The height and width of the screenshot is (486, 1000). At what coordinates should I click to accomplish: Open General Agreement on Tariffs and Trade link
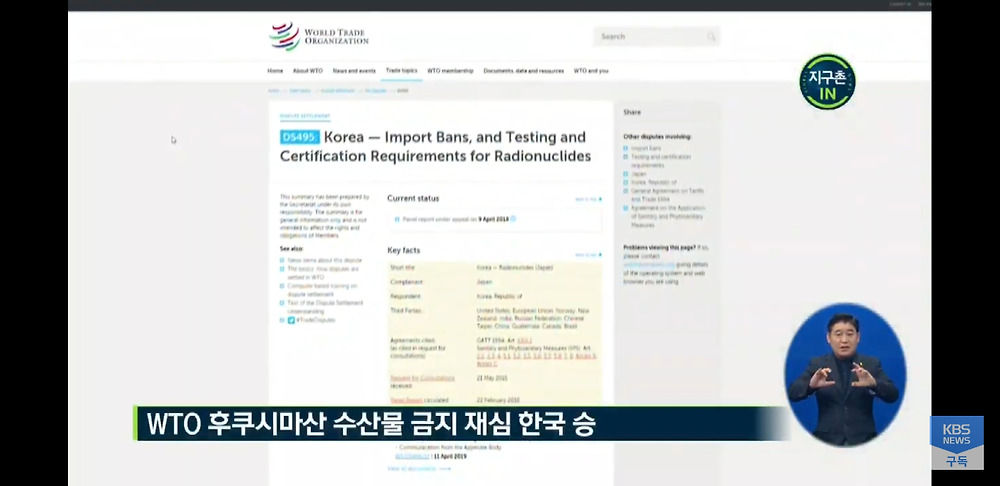point(667,195)
